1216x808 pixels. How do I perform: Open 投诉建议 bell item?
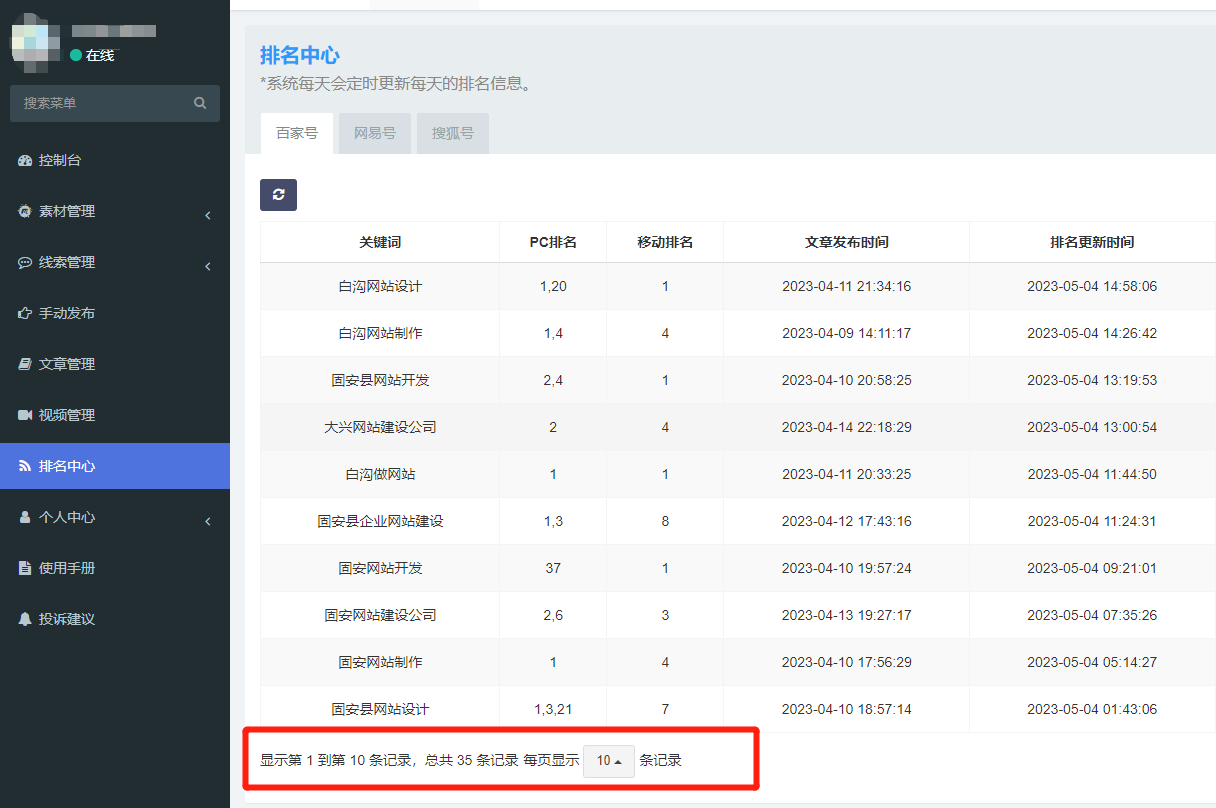tap(66, 619)
